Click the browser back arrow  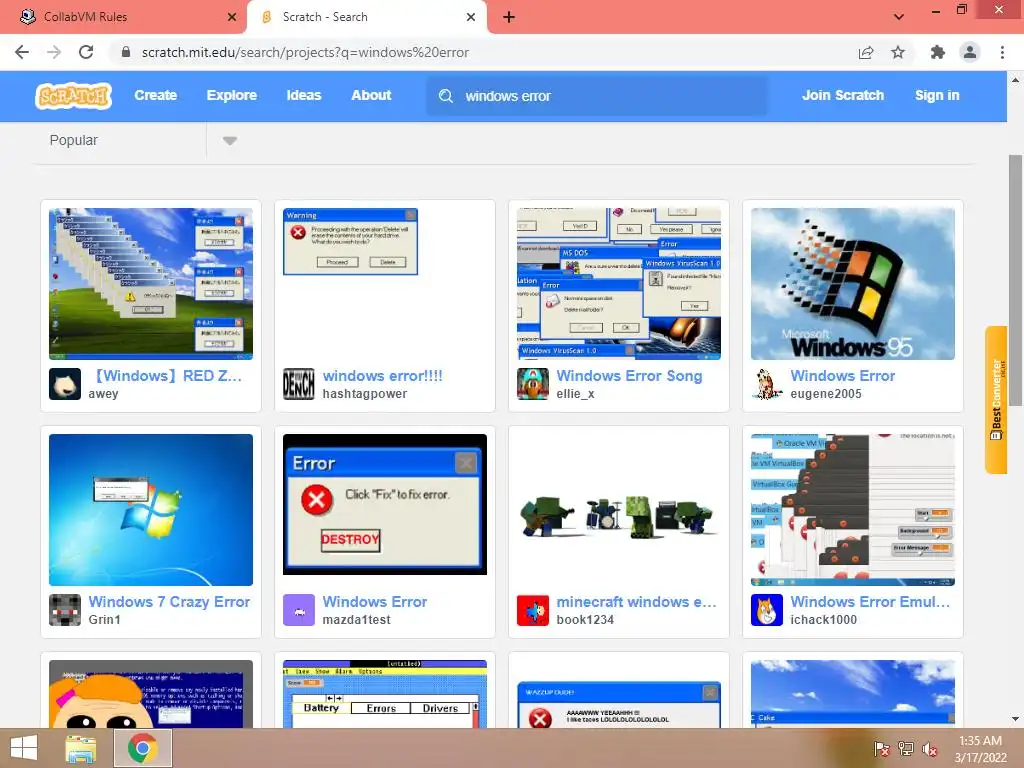click(22, 52)
